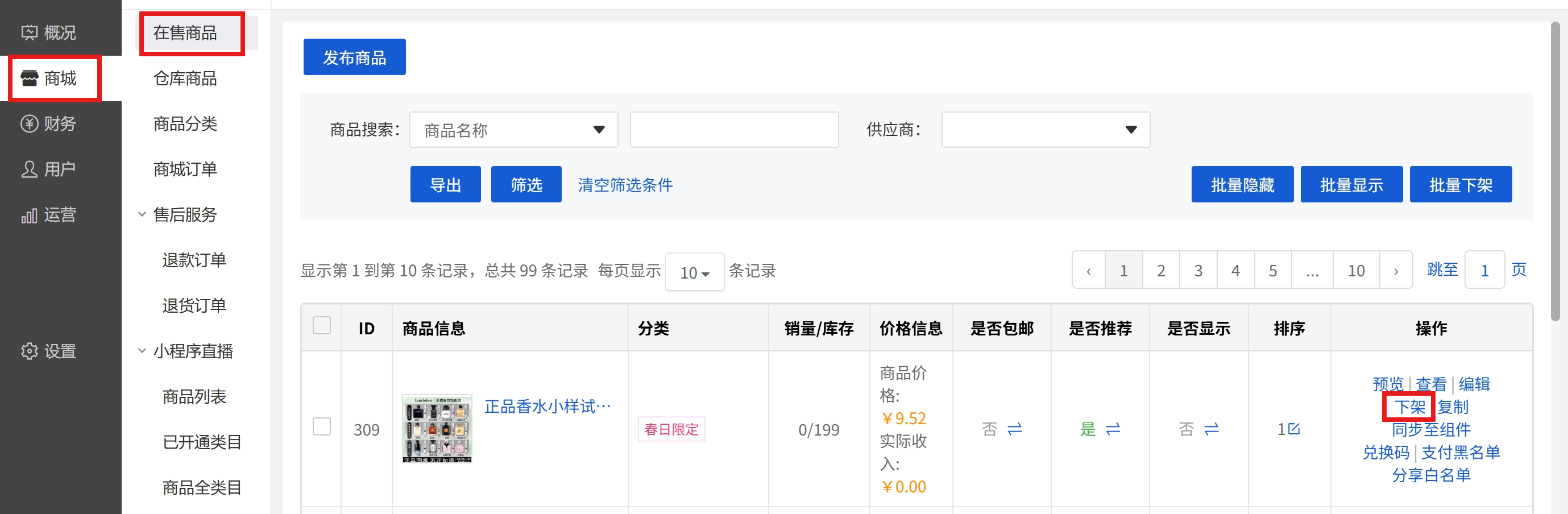Open the 用户 user section icon
Screen dimensions: 1568x514
coord(29,169)
